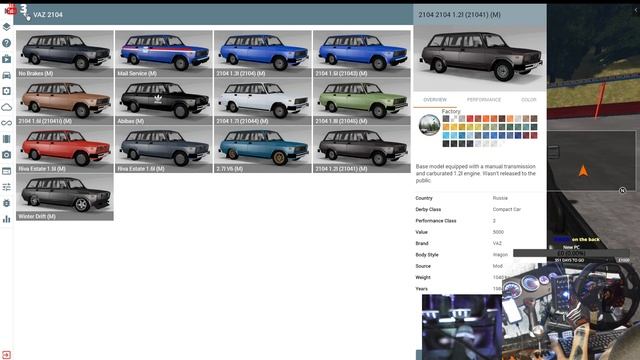Pick the last dark brown swatch in top row
Viewport: 640px width, 360px height.
534,119
